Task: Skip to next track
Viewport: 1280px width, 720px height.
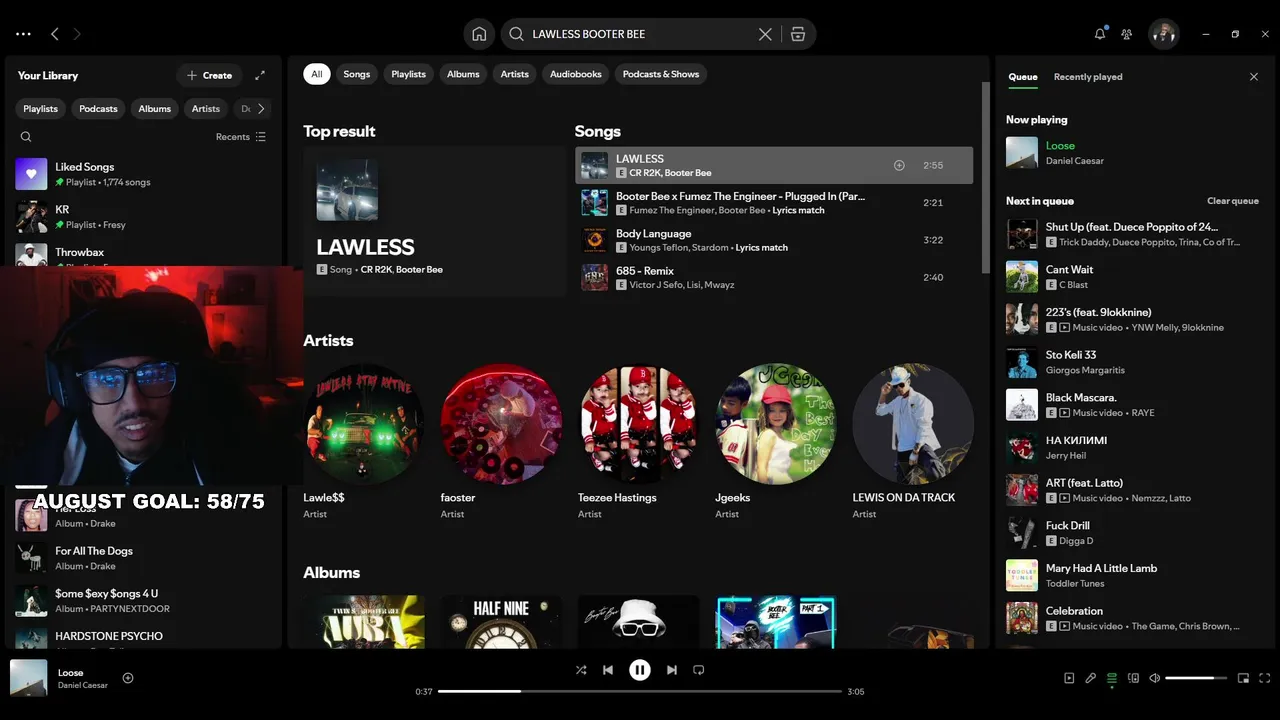Action: coord(672,670)
